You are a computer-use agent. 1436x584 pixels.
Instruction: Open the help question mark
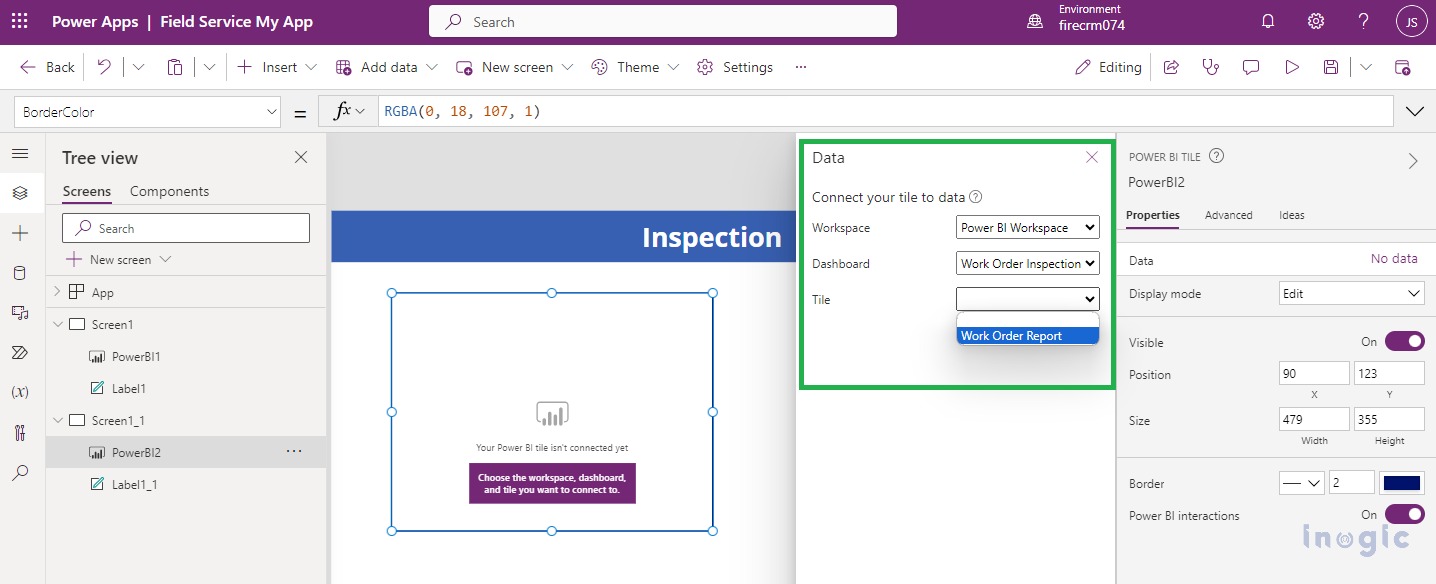1364,21
